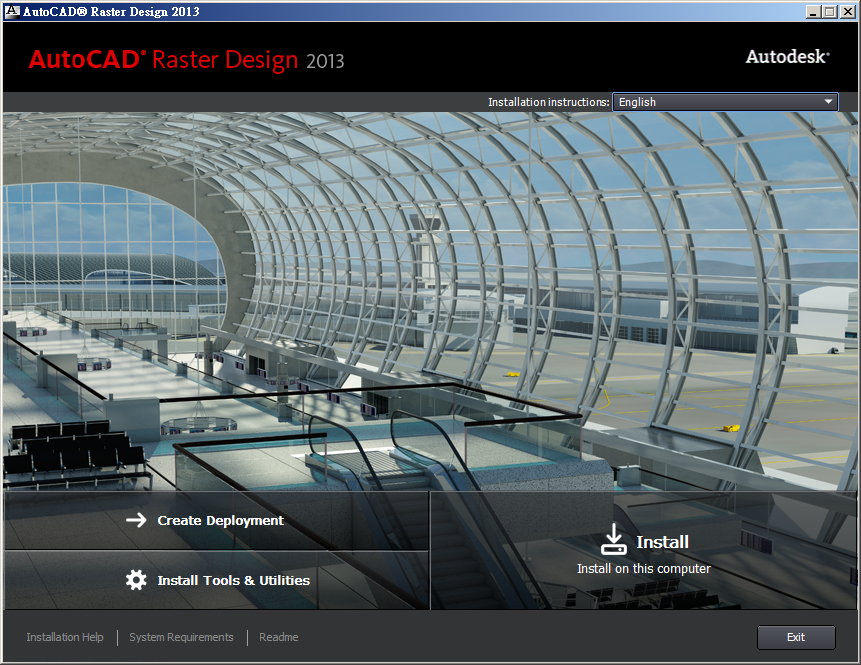
Task: Close the installer window using the title bar X
Action: click(x=846, y=12)
